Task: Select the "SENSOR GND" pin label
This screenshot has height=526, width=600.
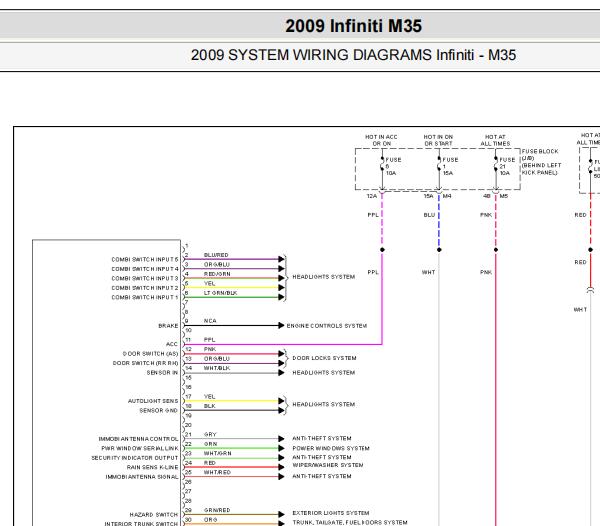Action: pos(158,410)
